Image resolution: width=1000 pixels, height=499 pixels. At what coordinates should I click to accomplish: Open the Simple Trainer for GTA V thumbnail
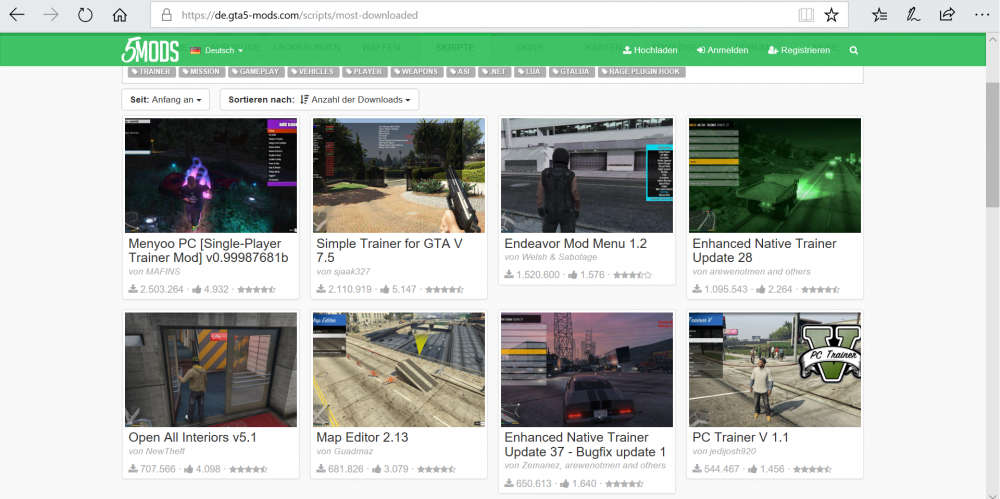(399, 175)
